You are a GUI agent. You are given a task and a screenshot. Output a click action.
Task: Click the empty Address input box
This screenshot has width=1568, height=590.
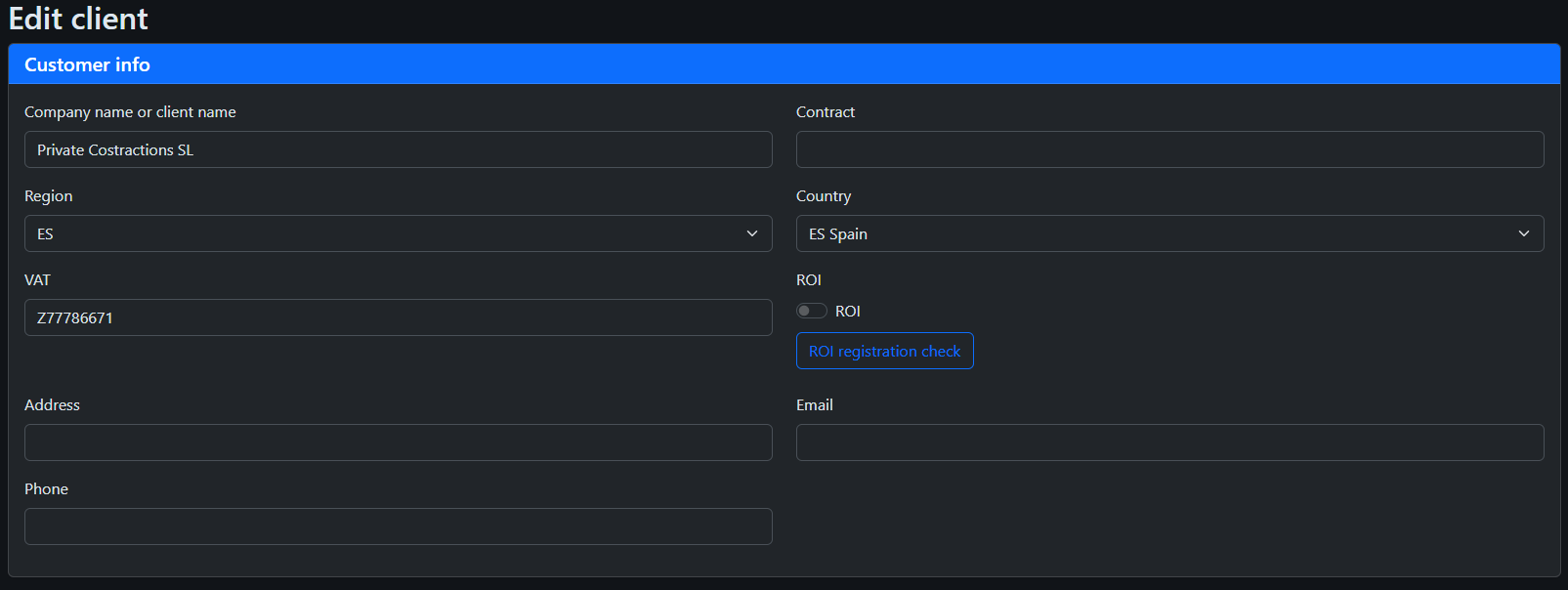(x=398, y=442)
